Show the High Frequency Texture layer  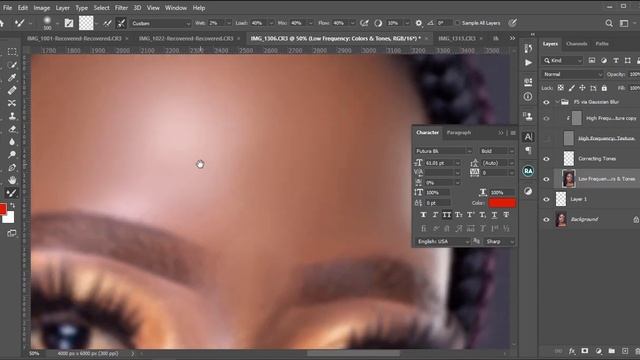click(546, 139)
